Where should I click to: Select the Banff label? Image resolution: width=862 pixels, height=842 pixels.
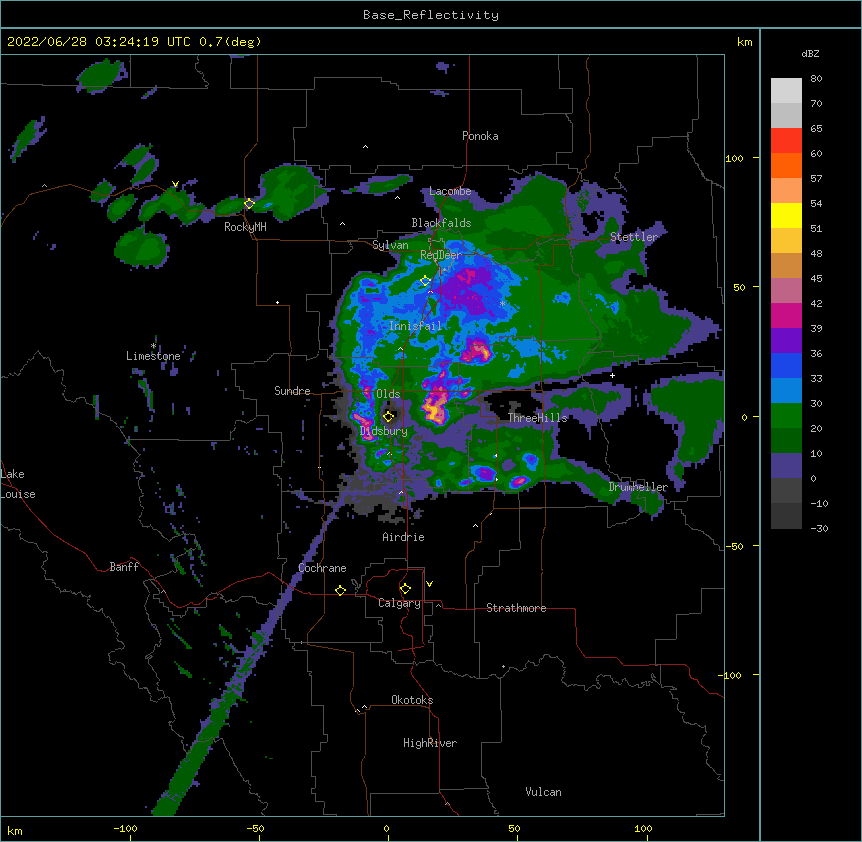pyautogui.click(x=124, y=567)
